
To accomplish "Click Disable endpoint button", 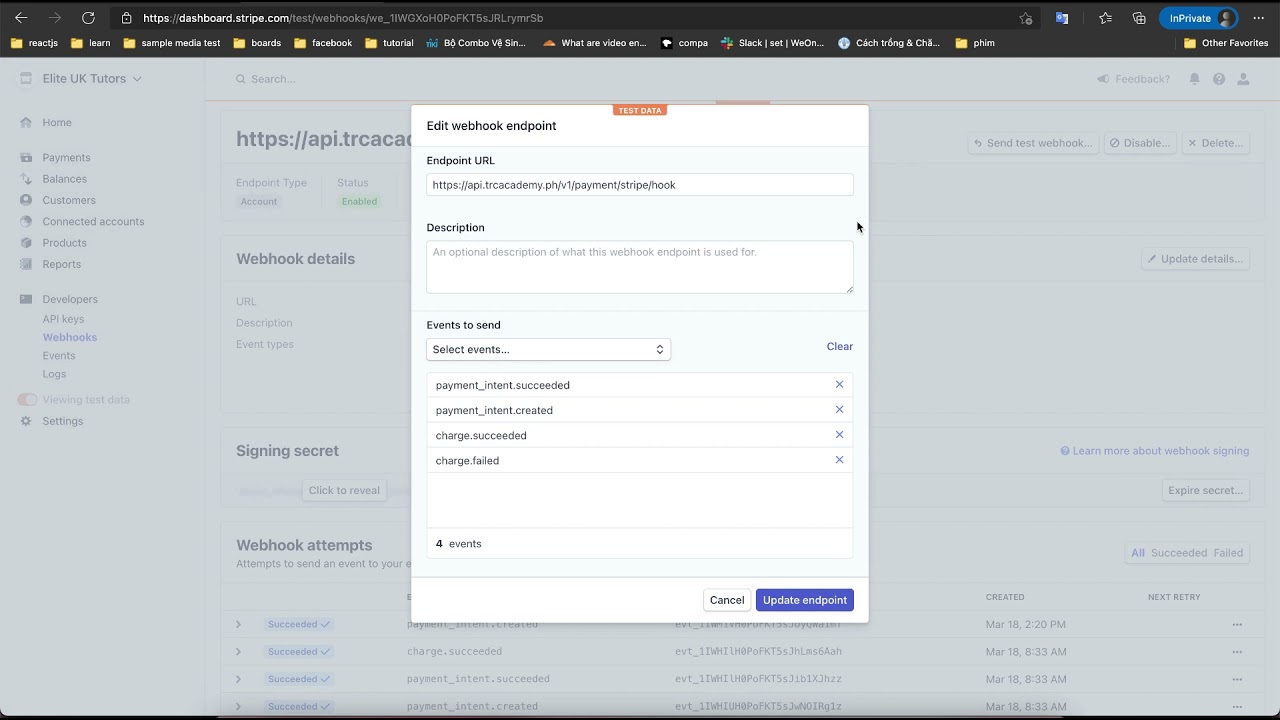I will coord(1140,143).
